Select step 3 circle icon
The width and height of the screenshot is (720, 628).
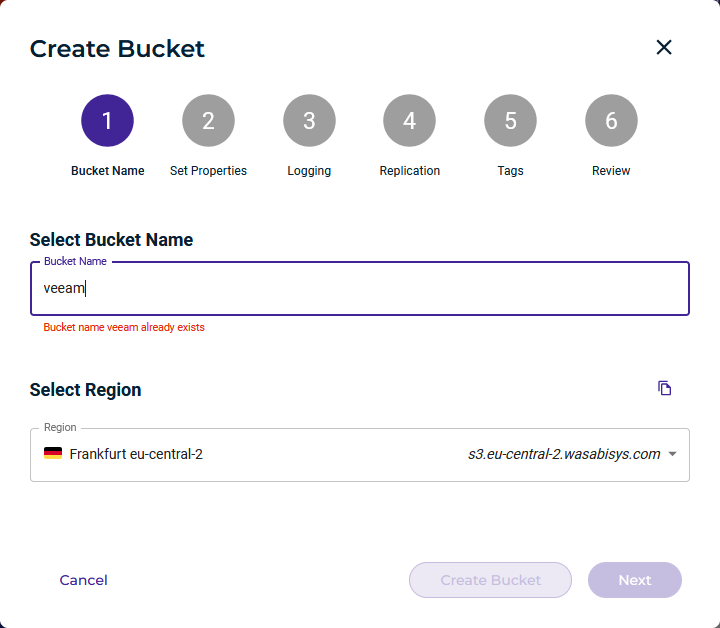[309, 121]
